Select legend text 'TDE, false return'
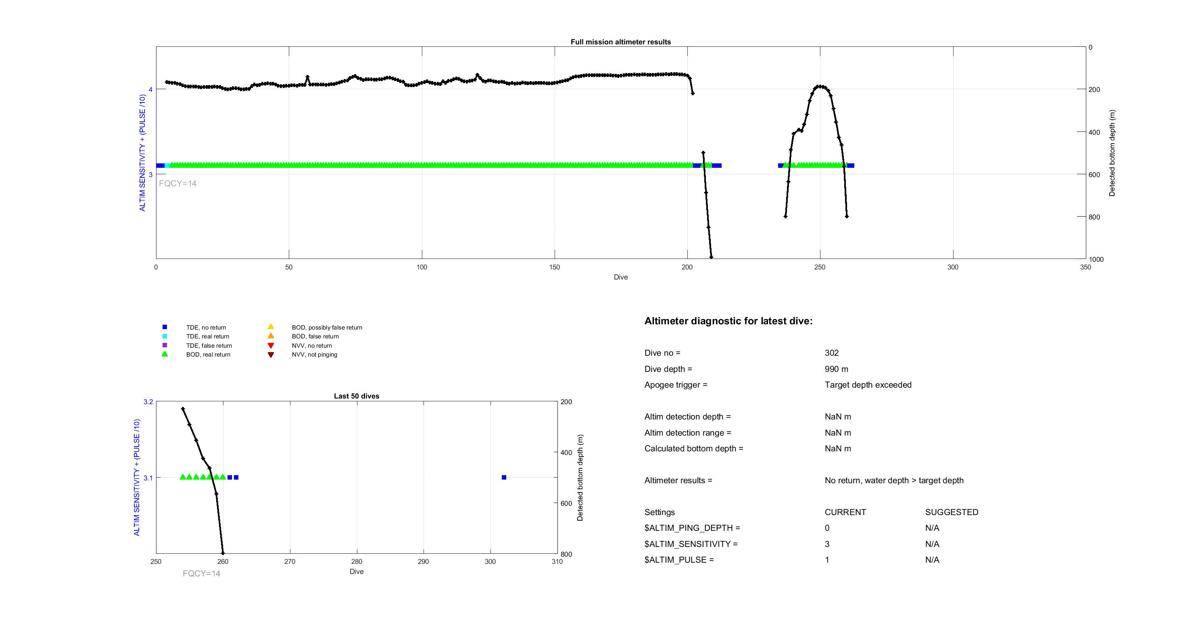1200x622 pixels. (209, 346)
